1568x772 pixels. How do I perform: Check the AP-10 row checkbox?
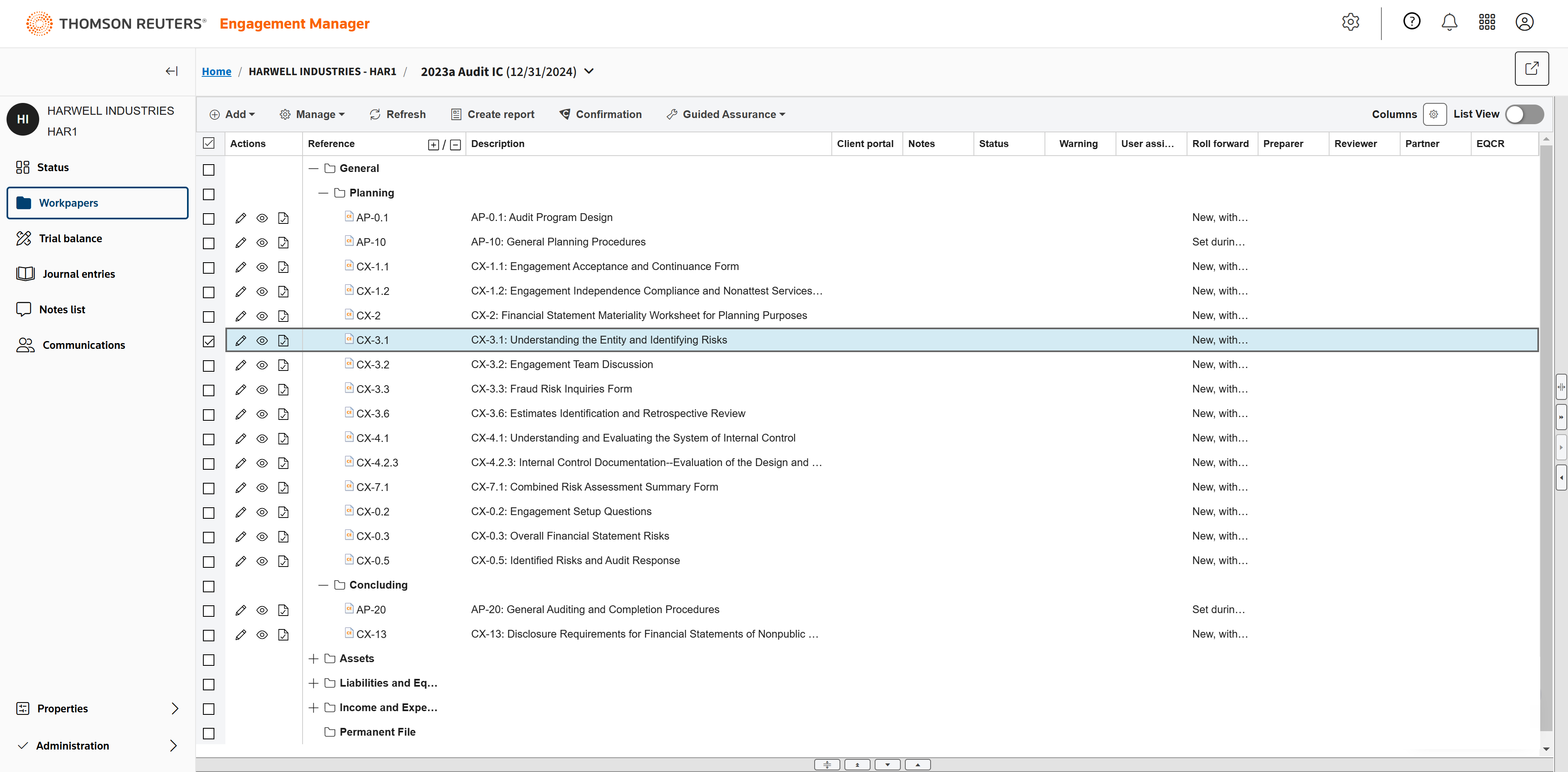(x=209, y=243)
